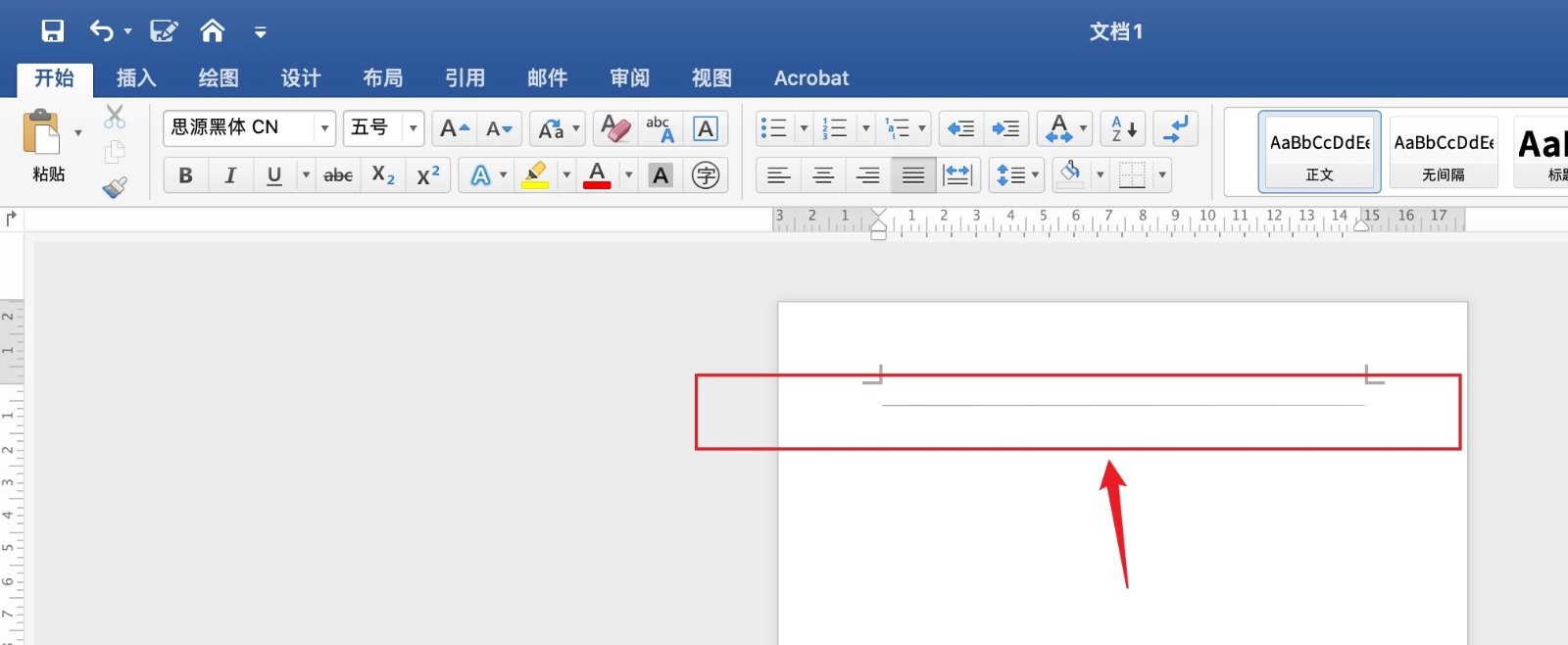The height and width of the screenshot is (645, 1568).
Task: Click the enclosed character 字 icon
Action: coord(706,175)
